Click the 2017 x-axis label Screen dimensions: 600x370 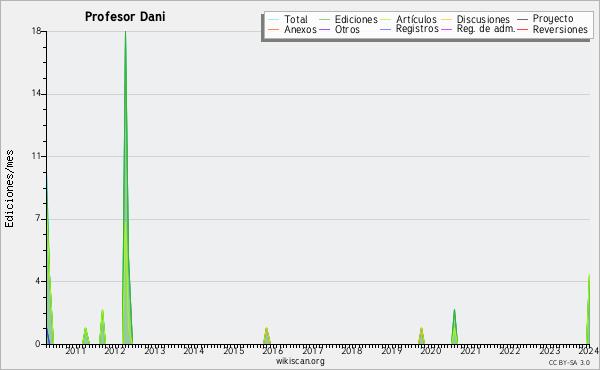pyautogui.click(x=313, y=350)
